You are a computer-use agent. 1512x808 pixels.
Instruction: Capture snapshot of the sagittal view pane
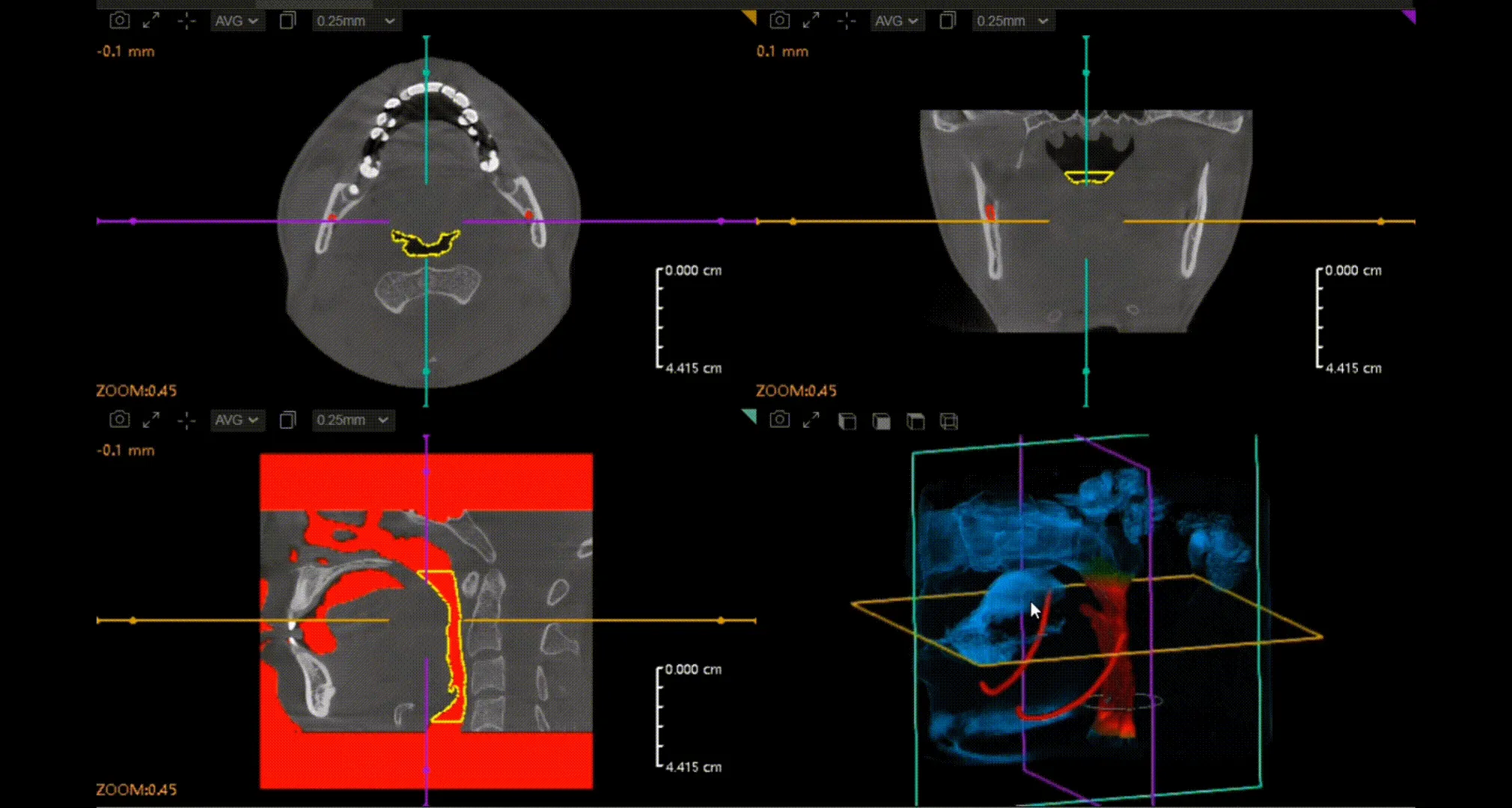click(120, 420)
